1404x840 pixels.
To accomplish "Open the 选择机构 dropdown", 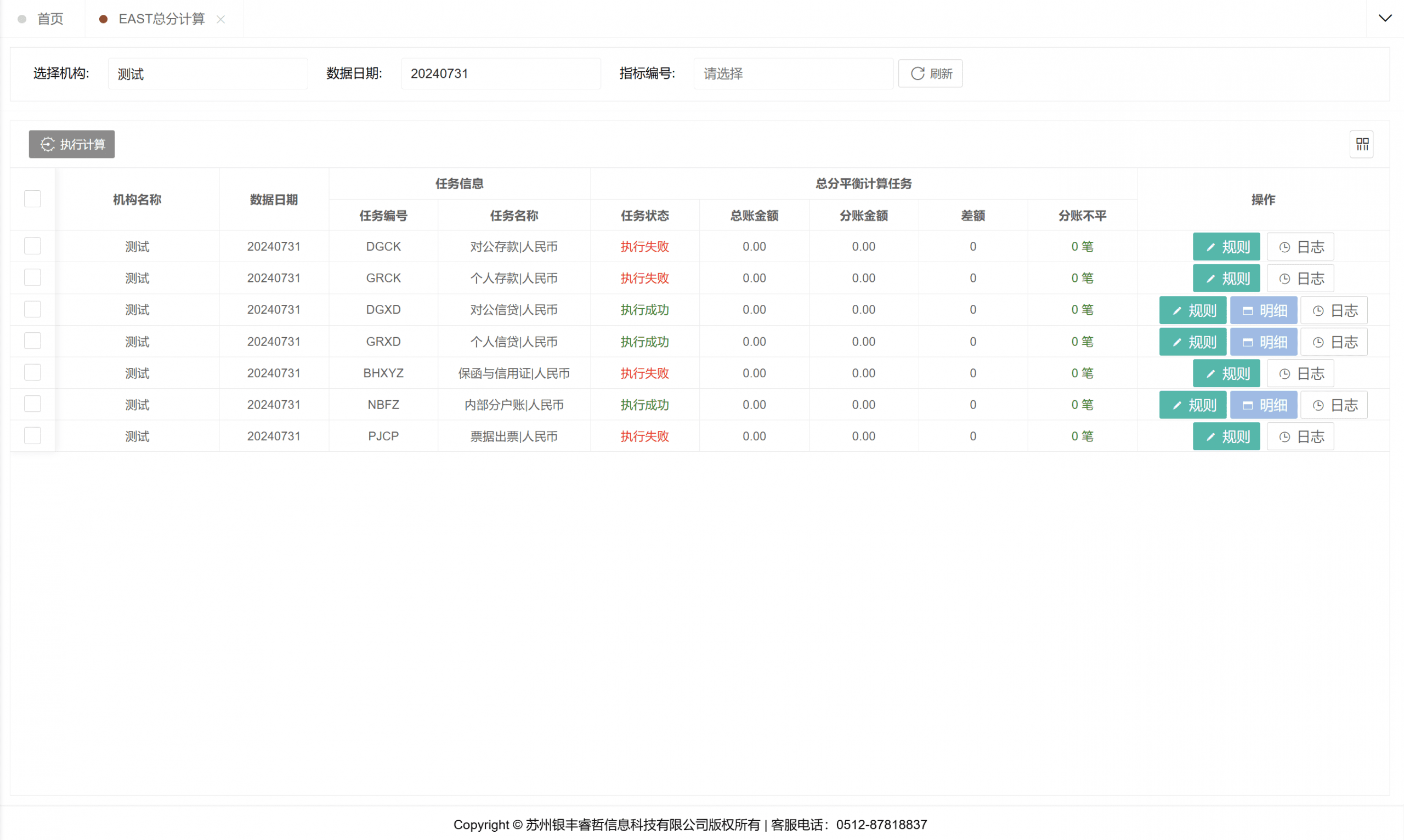I will tap(207, 73).
